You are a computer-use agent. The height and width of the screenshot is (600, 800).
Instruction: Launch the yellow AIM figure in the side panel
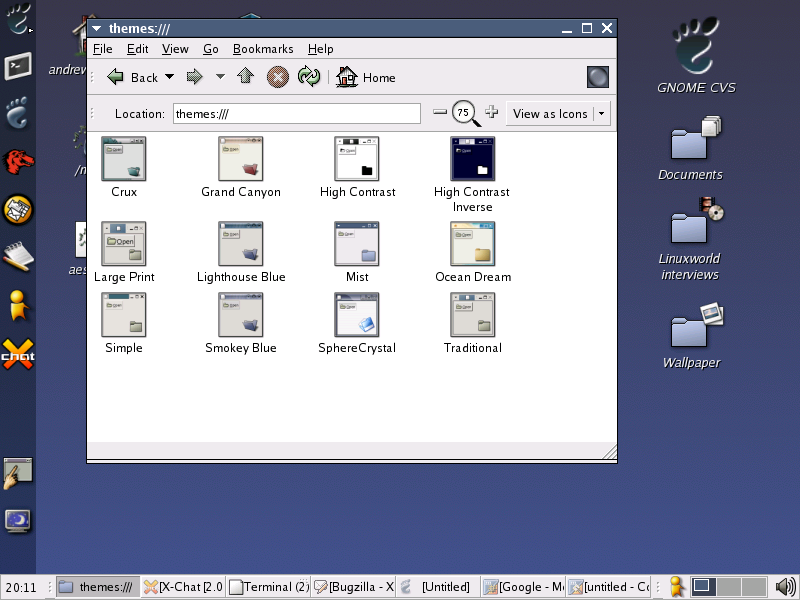tap(18, 305)
